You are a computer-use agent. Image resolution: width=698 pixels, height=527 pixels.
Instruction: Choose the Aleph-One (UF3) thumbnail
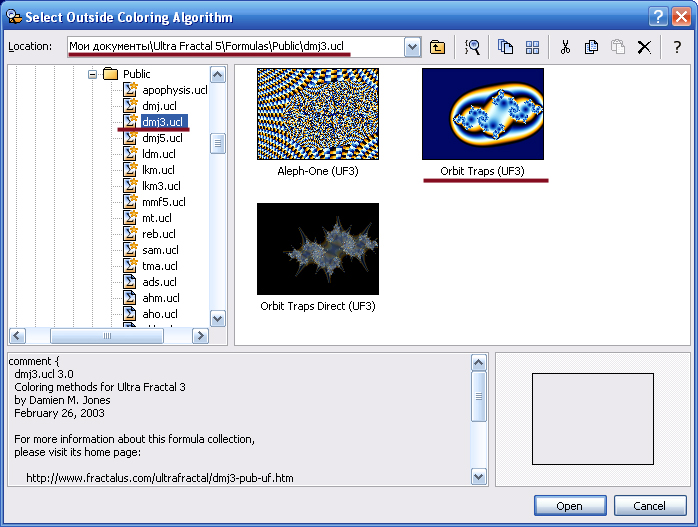(x=318, y=113)
